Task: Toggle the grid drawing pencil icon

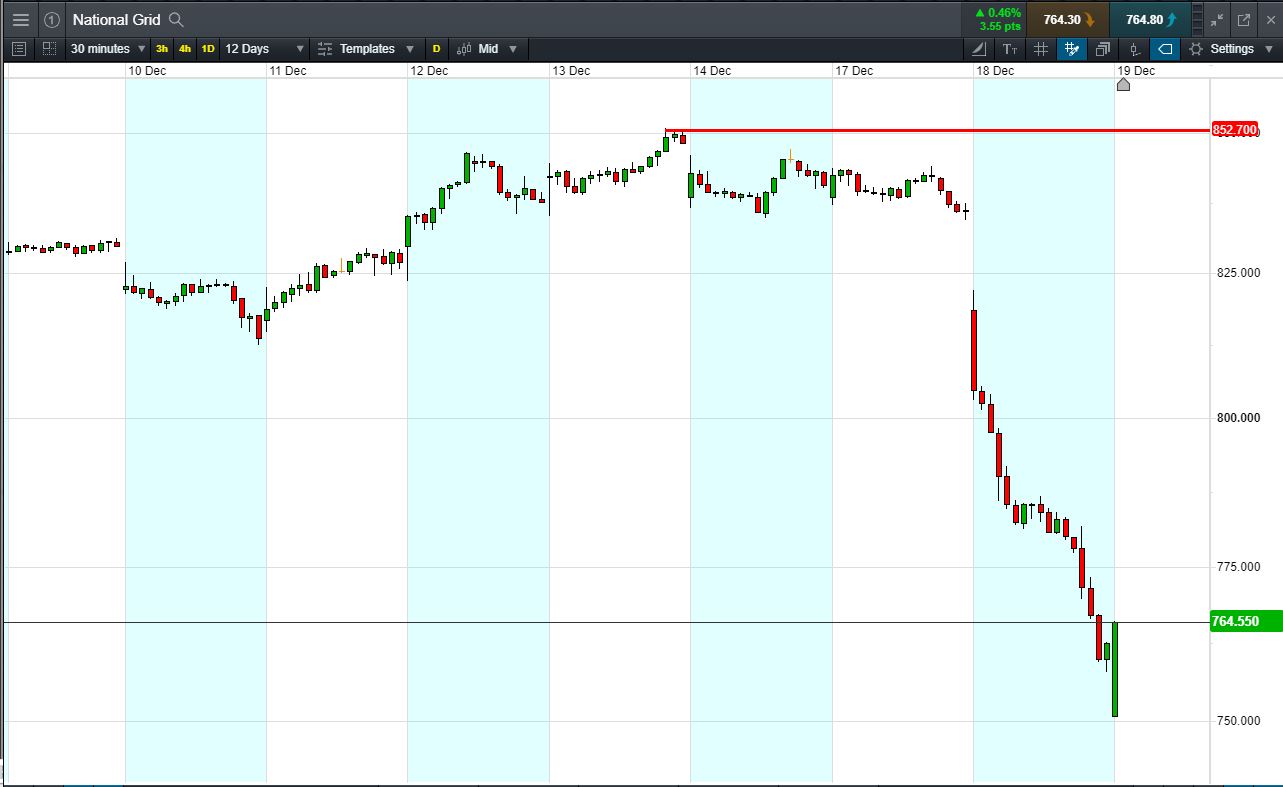Action: 1072,49
